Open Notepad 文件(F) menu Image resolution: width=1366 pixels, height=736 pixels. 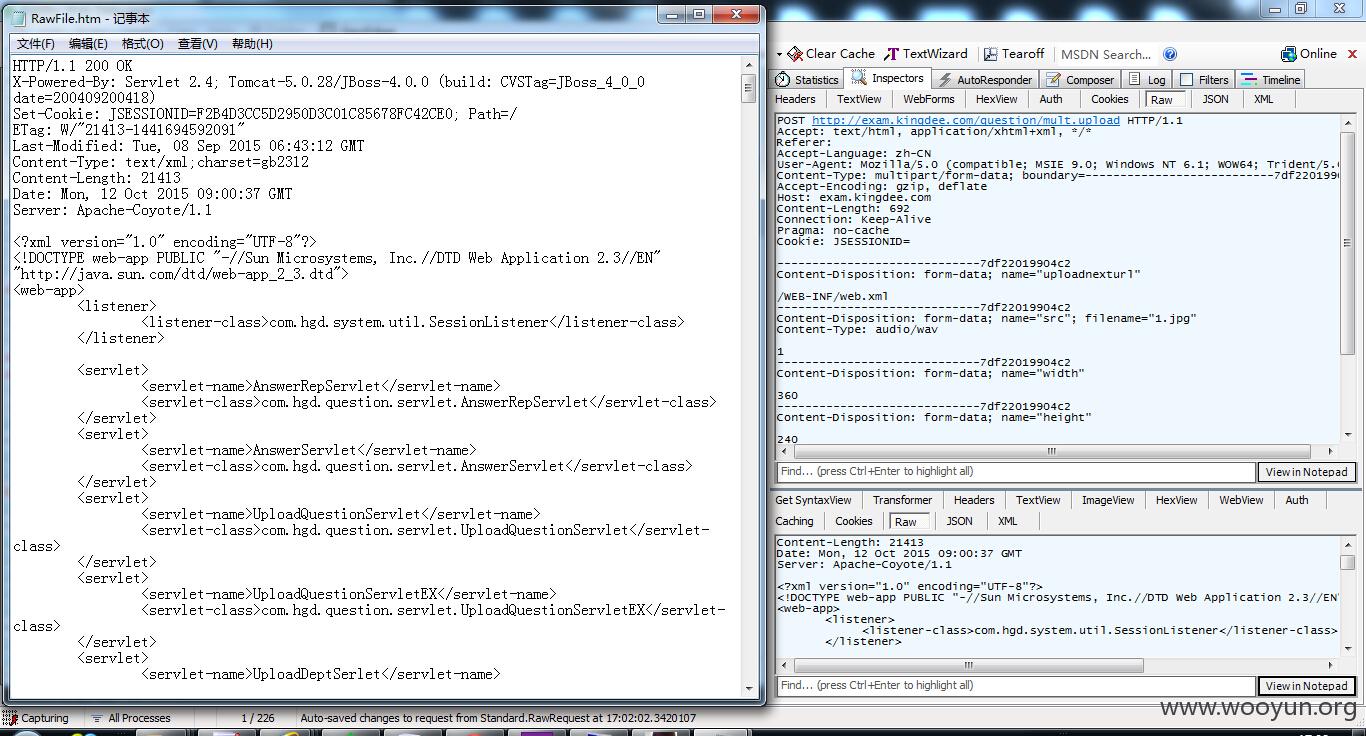(36, 44)
